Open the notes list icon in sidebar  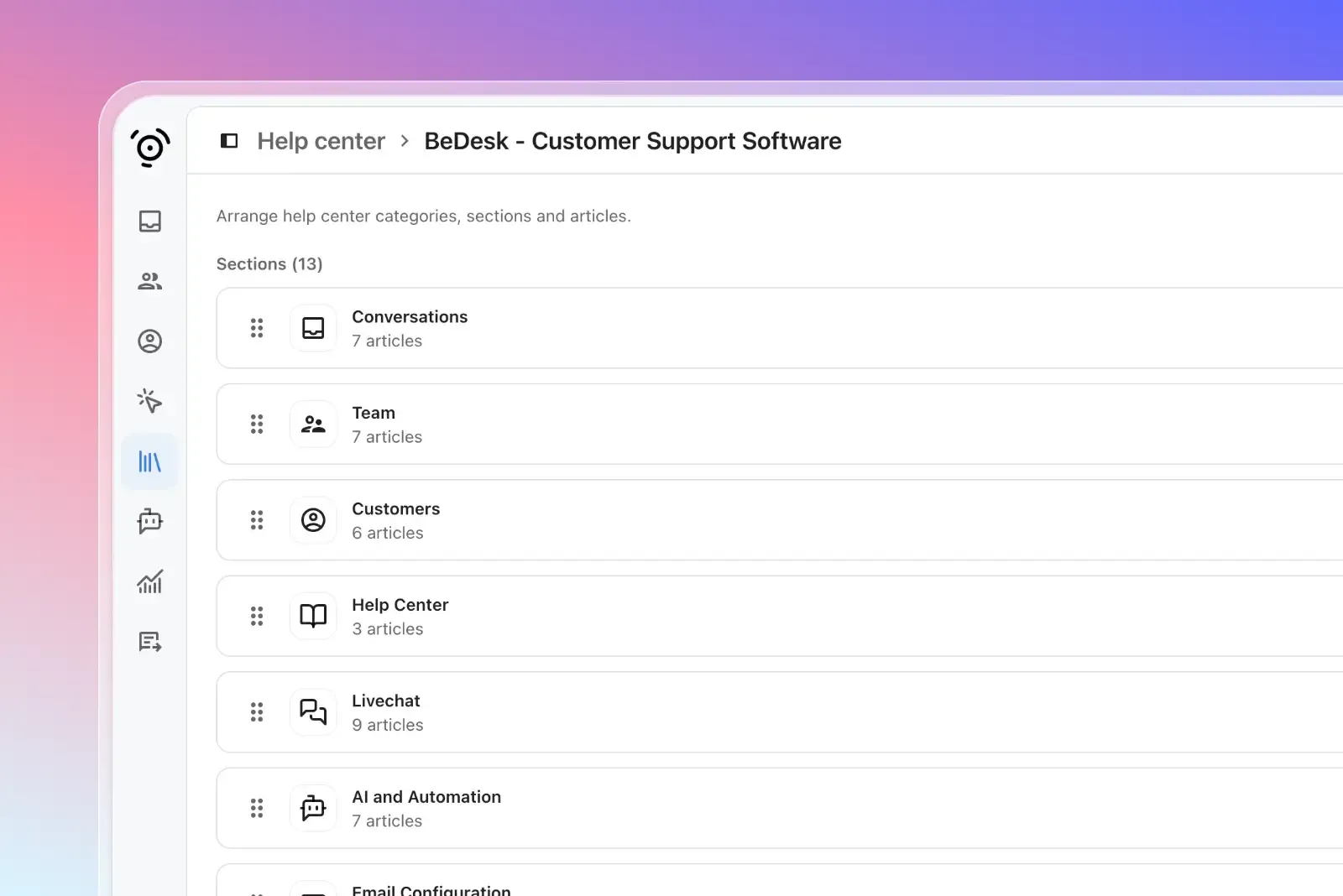[149, 642]
